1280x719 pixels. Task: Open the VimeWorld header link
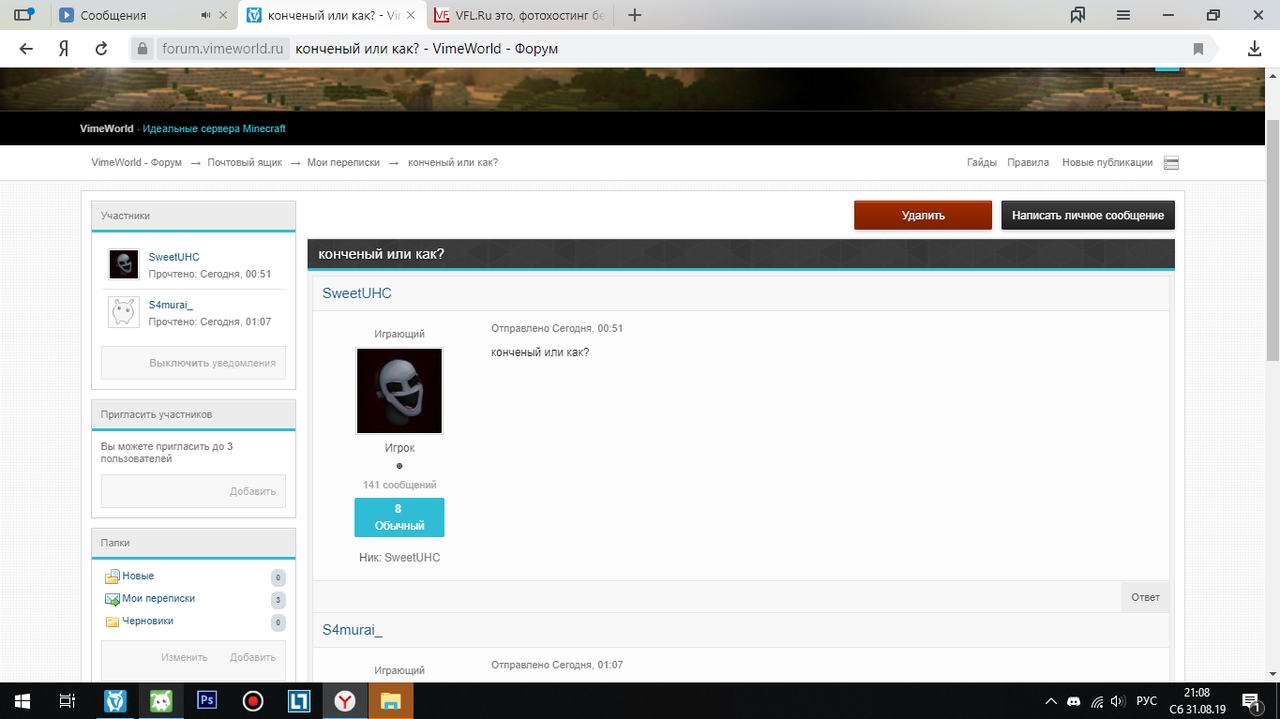[x=107, y=129]
